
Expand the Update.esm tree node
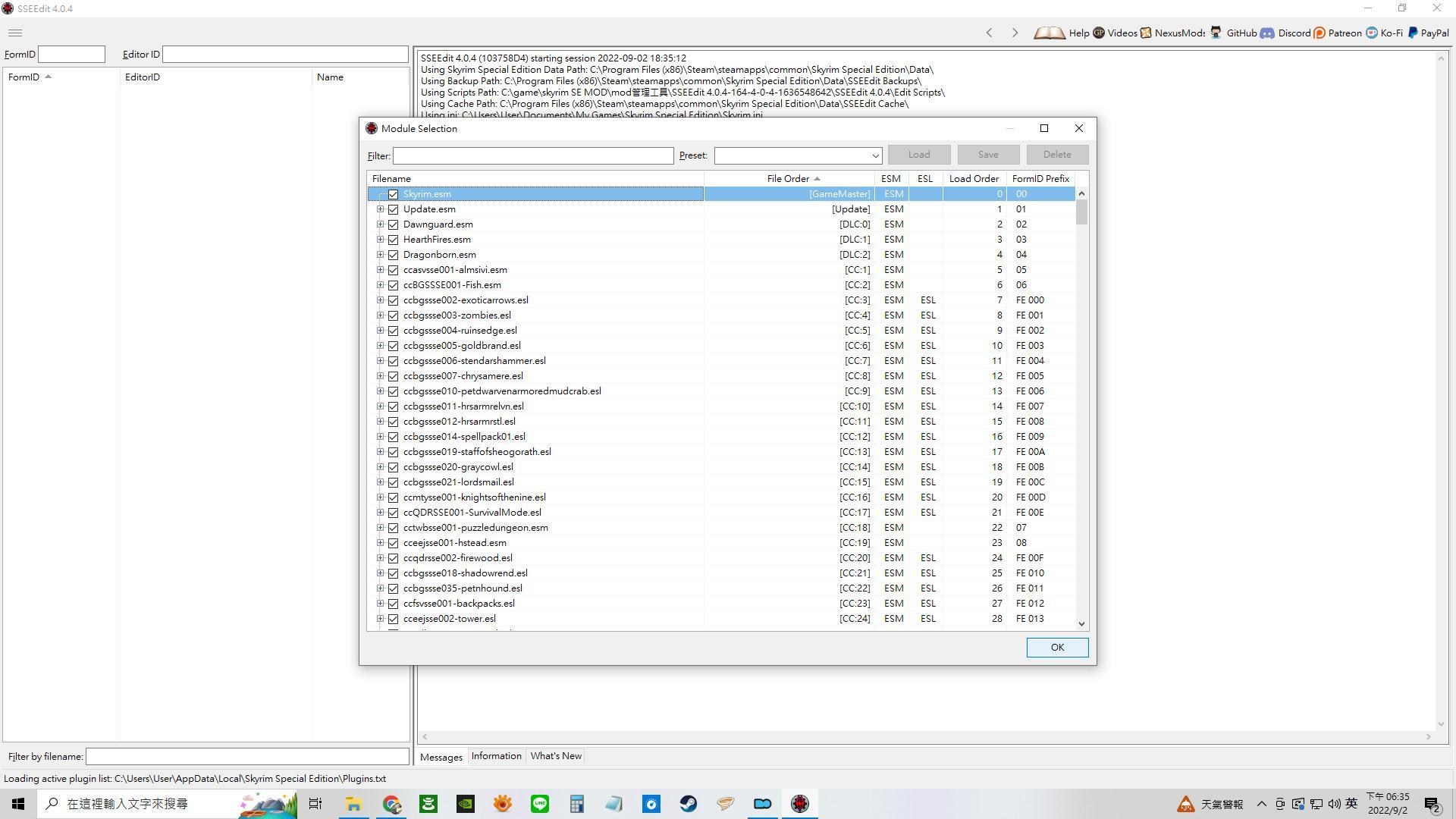click(x=381, y=209)
